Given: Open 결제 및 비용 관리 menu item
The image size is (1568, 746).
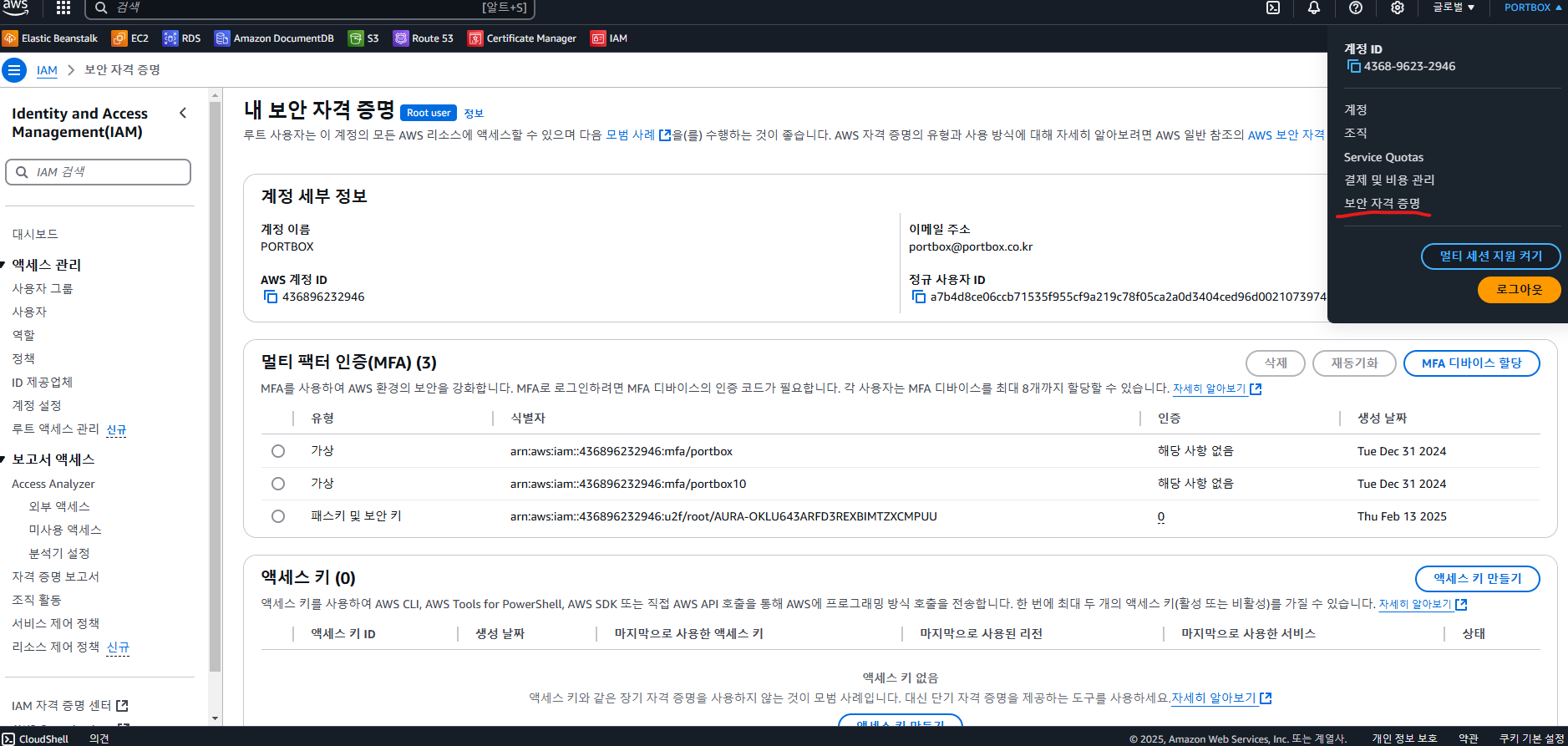Looking at the screenshot, I should [x=1388, y=180].
